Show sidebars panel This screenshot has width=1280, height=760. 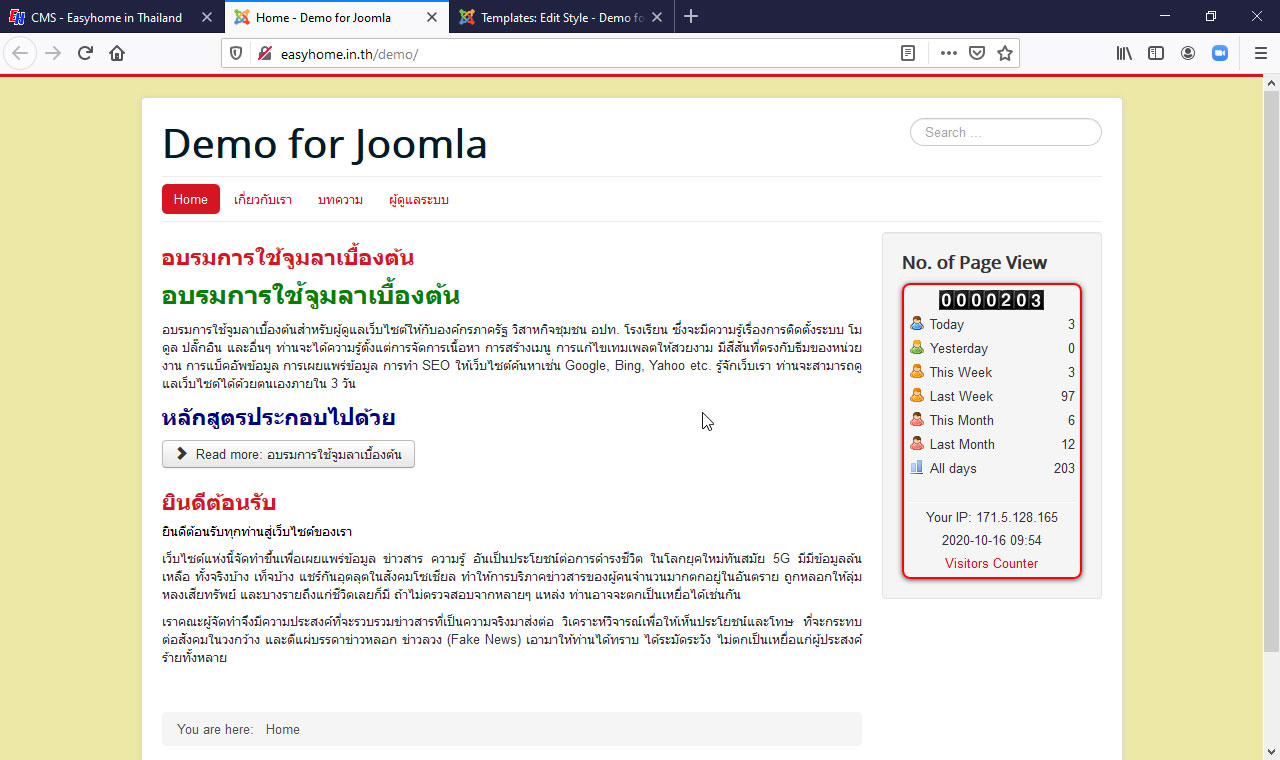click(x=1156, y=54)
